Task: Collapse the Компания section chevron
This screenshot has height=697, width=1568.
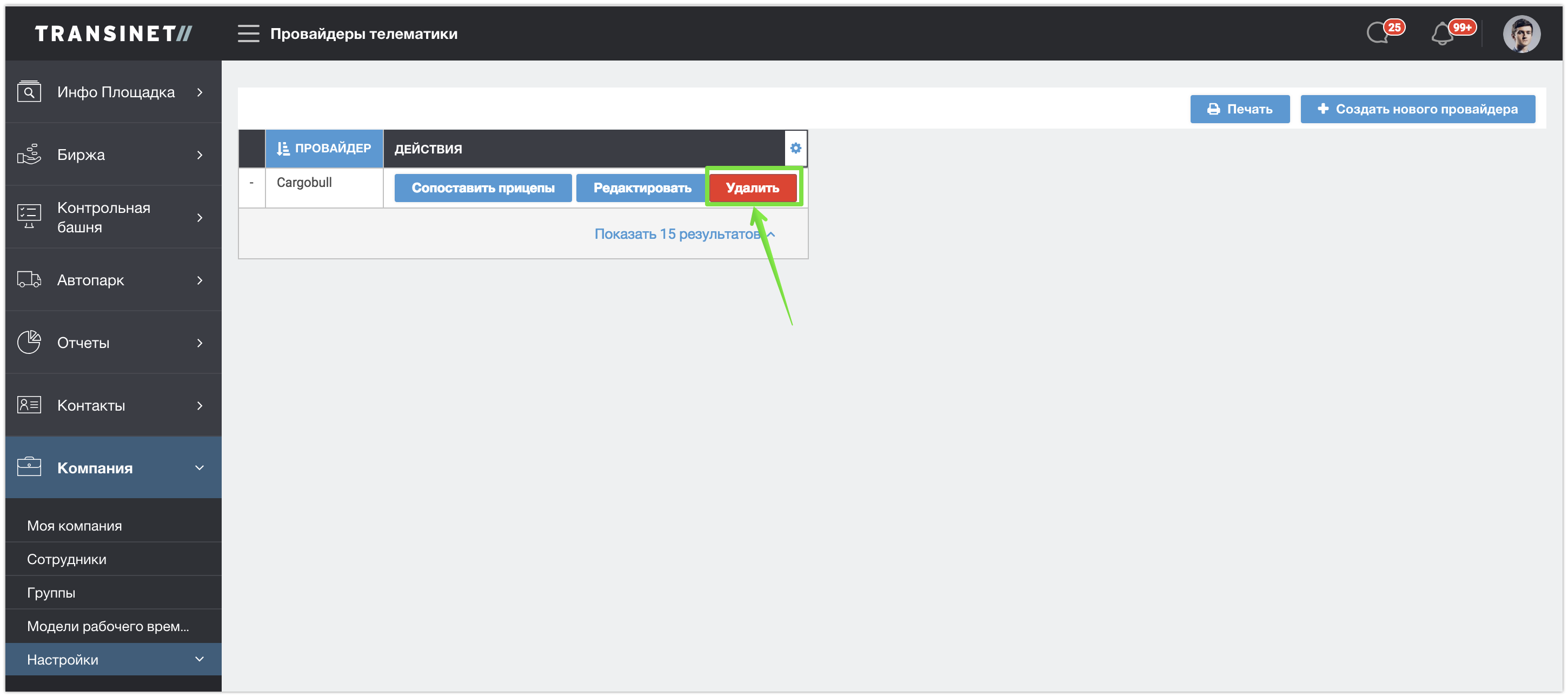Action: pos(200,468)
